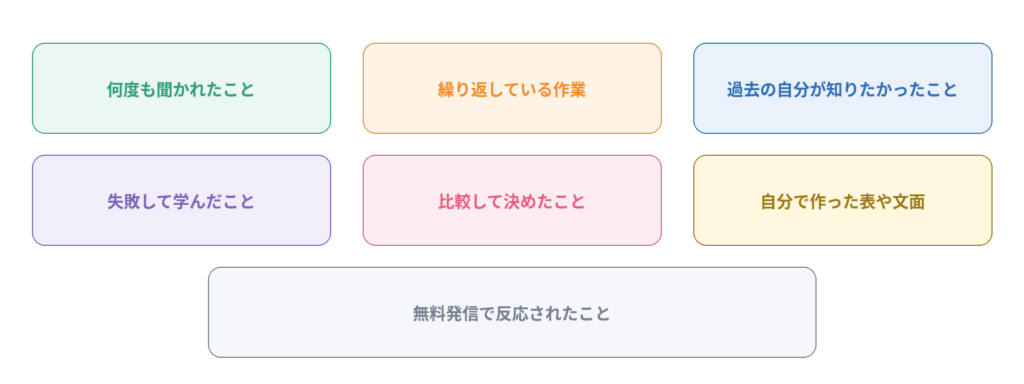This screenshot has width=1024, height=384.
Task: Click the 何度も聞かれたこと text label
Action: point(181,89)
